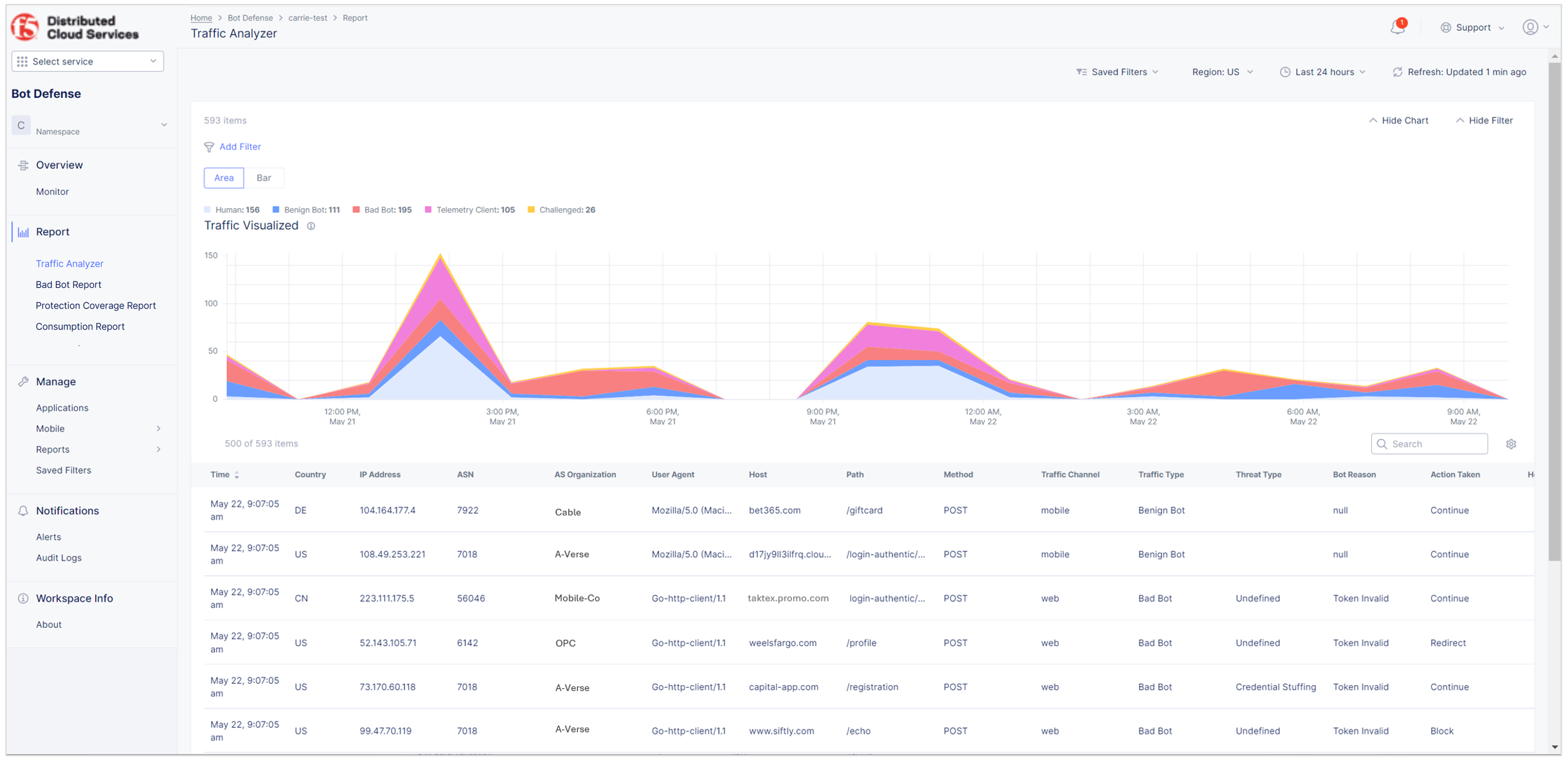Image resolution: width=1568 pixels, height=759 pixels.
Task: Open the notifications bell icon
Action: tap(1398, 27)
